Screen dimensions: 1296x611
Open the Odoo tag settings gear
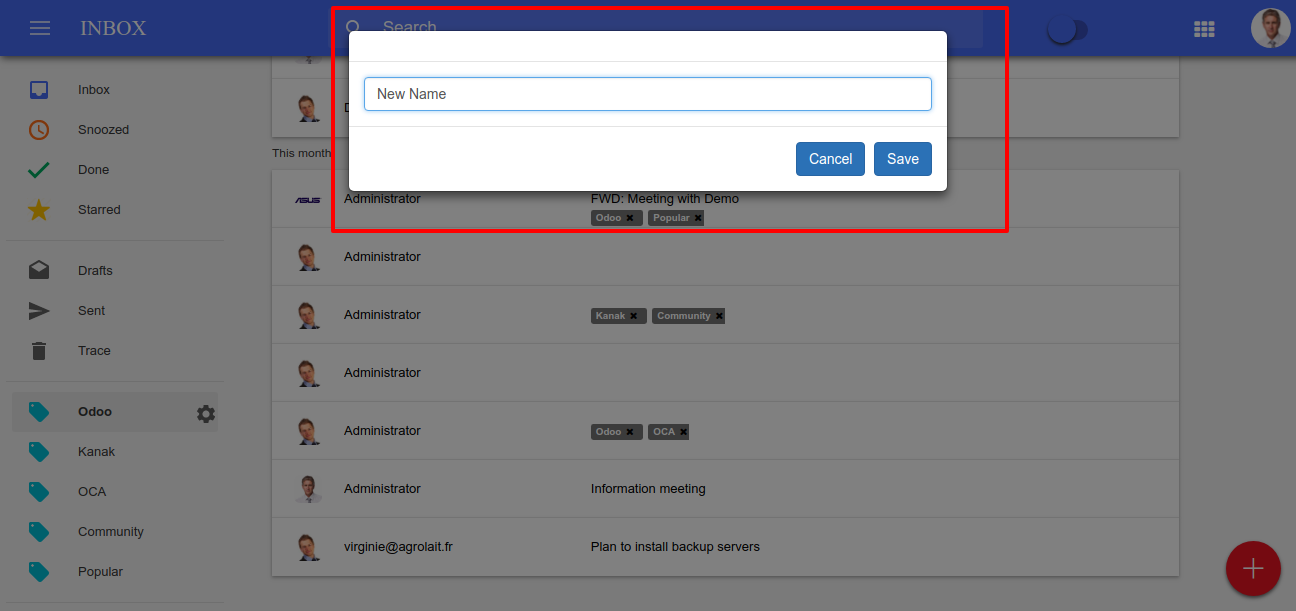tap(206, 414)
